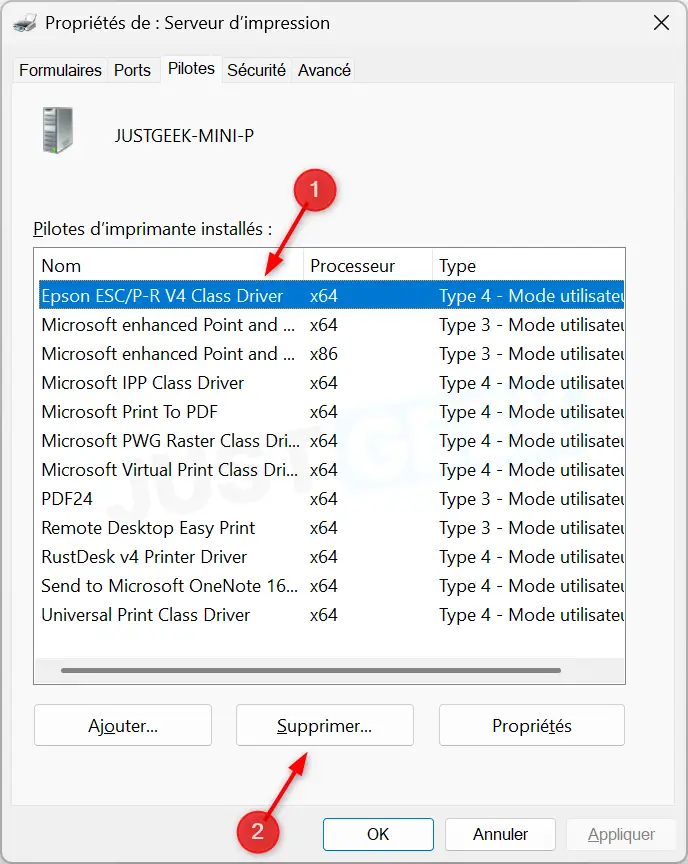
Task: Select Universal Print Class Driver row
Action: tap(331, 615)
